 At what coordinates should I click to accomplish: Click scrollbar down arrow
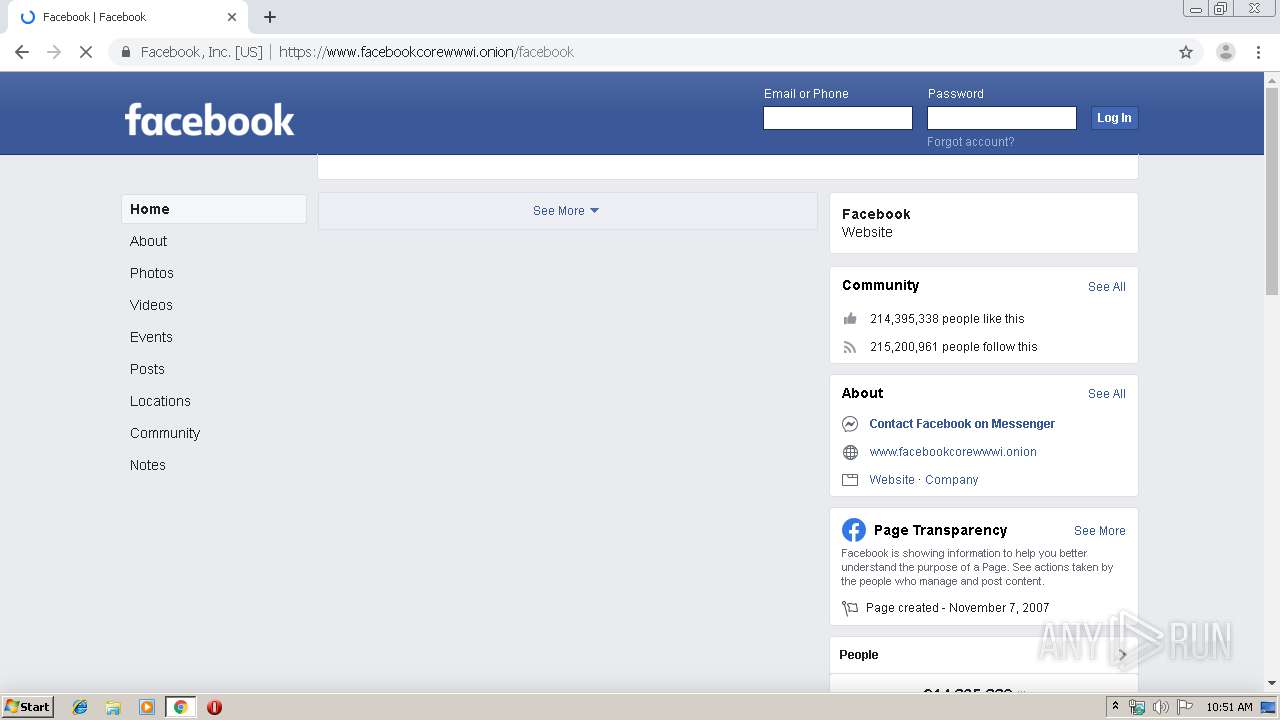[x=1272, y=684]
